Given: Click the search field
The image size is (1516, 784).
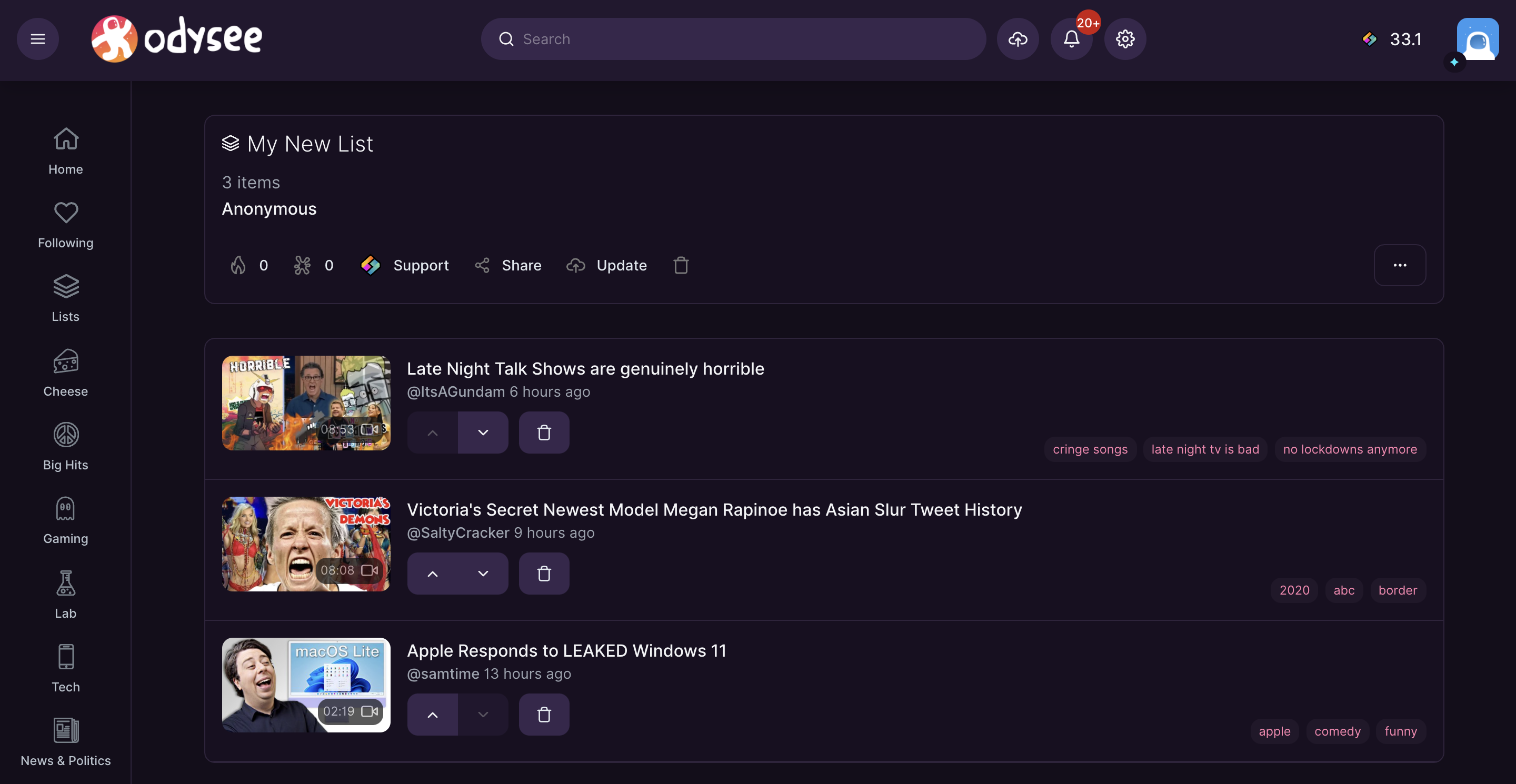Looking at the screenshot, I should pyautogui.click(x=733, y=39).
